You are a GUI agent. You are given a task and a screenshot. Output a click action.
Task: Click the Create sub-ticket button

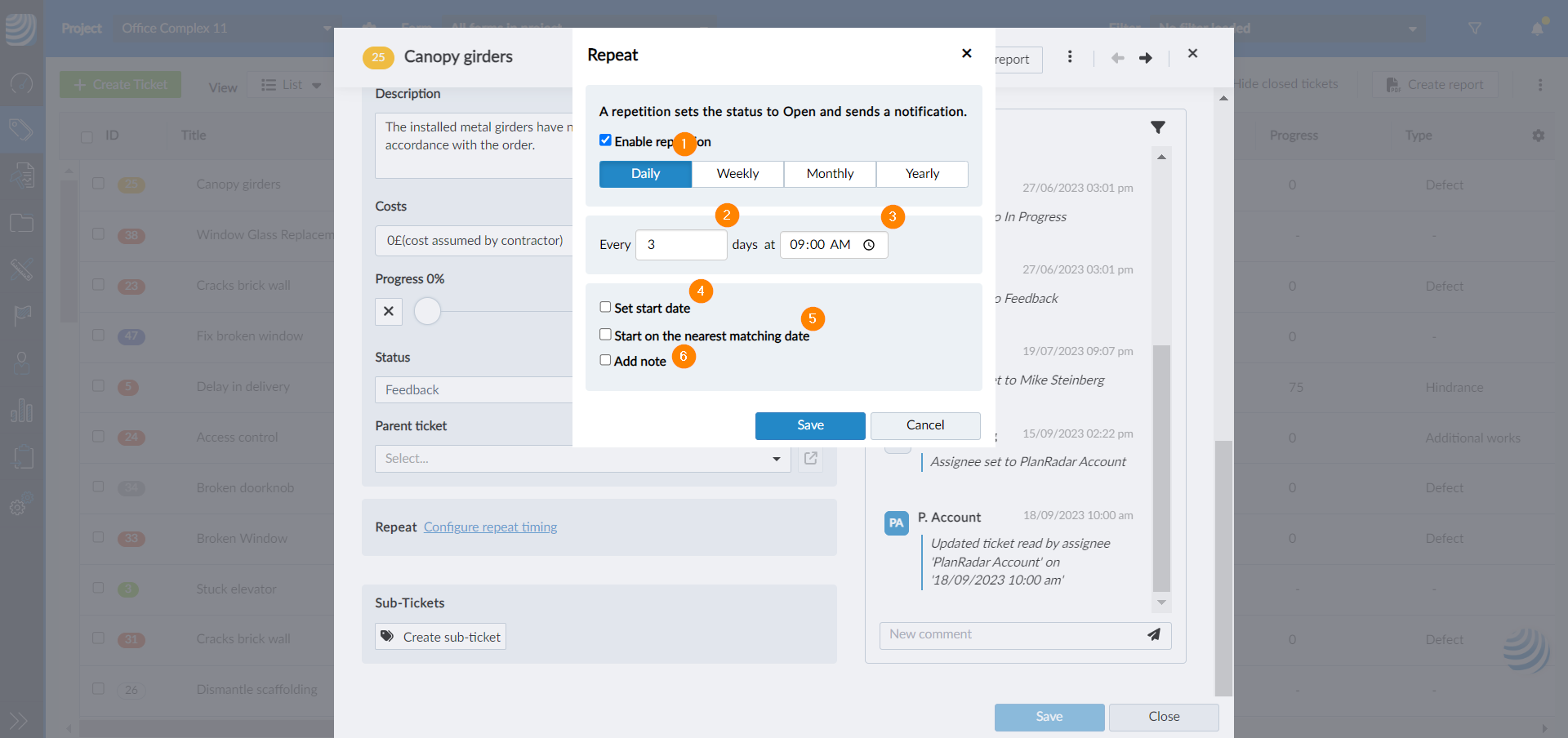[x=441, y=637]
